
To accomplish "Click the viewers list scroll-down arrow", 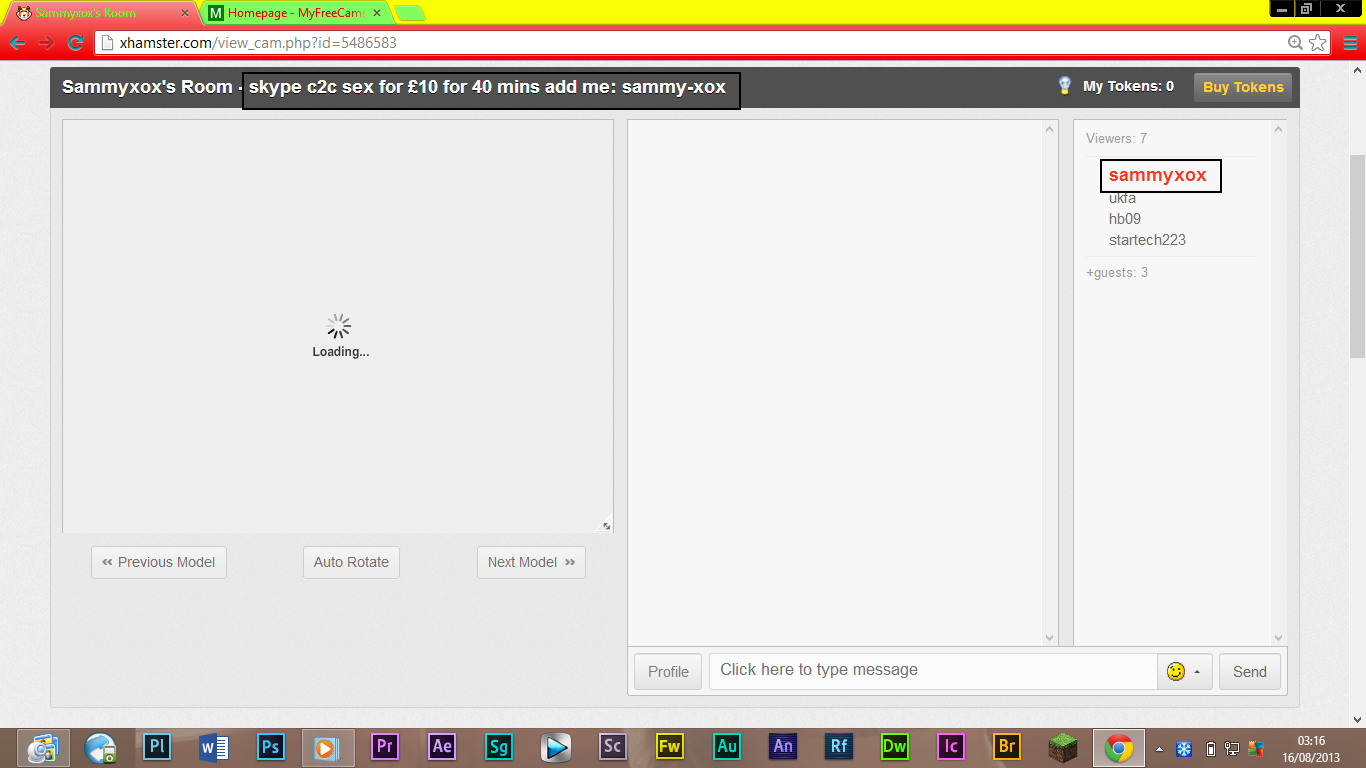I will click(x=1278, y=638).
